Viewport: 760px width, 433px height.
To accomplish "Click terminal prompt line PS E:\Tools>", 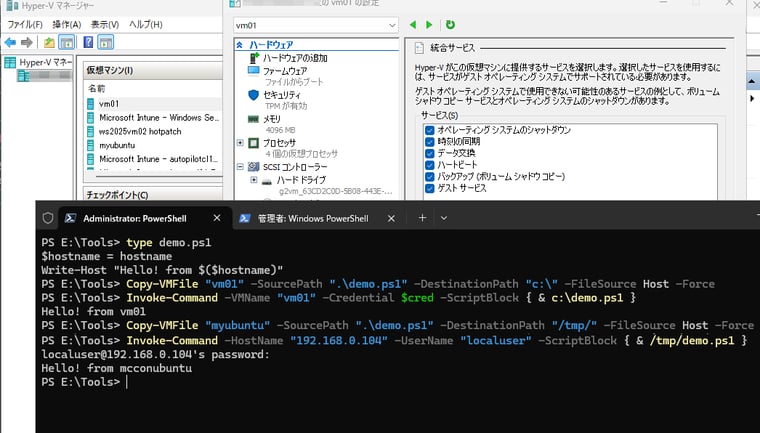I will pos(80,382).
